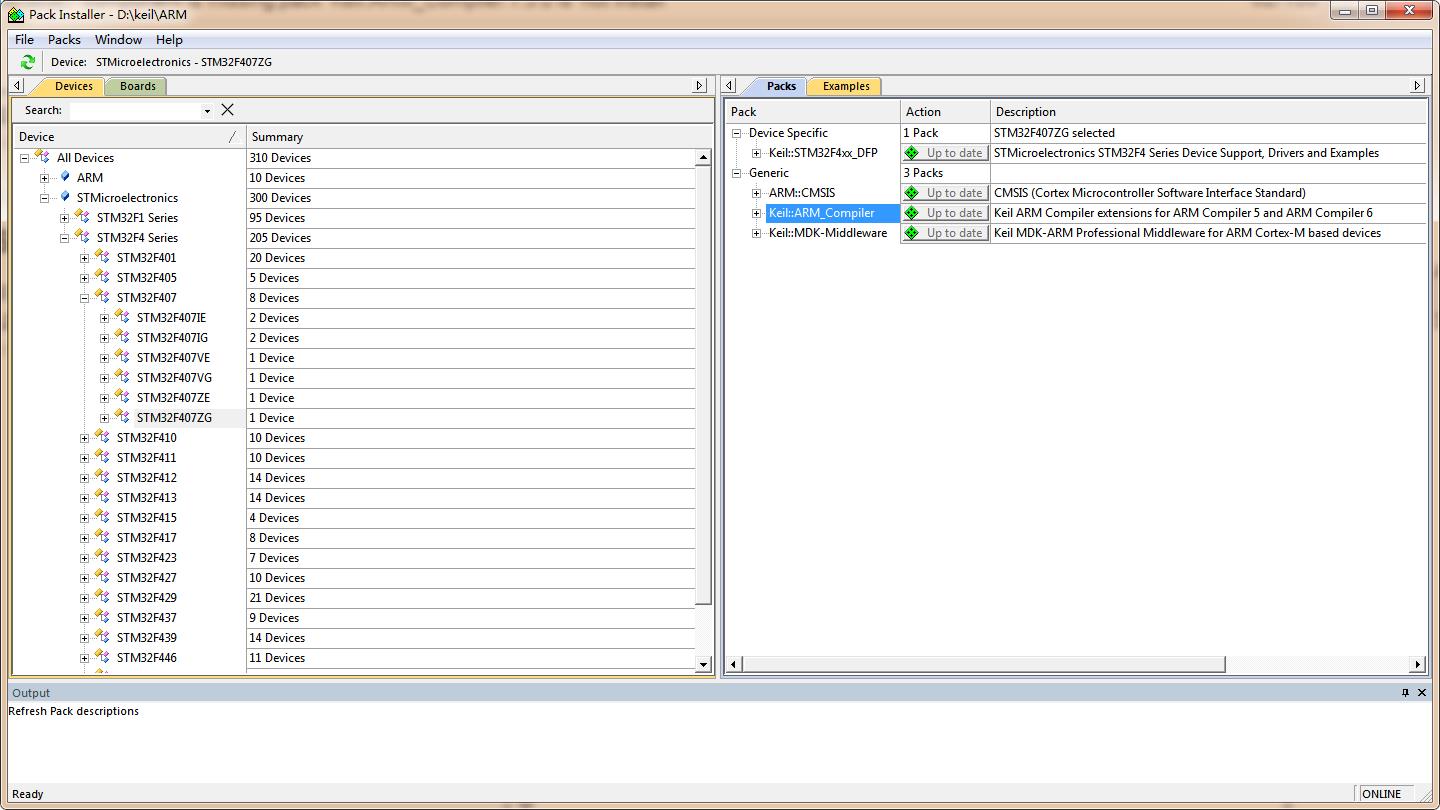Click the STM32F407ZG device icon
This screenshot has width=1440, height=810.
pos(122,417)
